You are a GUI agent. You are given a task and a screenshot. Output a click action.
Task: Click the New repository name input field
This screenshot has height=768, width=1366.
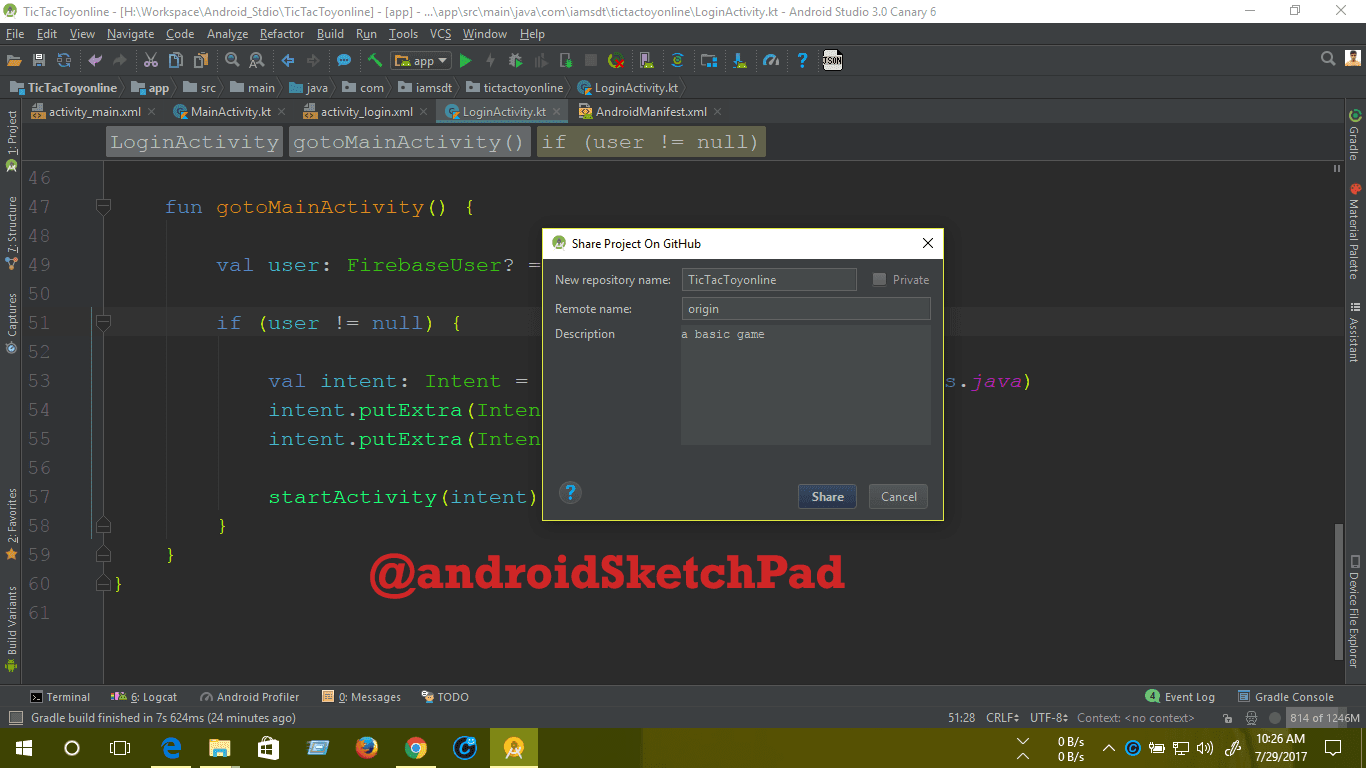tap(769, 279)
